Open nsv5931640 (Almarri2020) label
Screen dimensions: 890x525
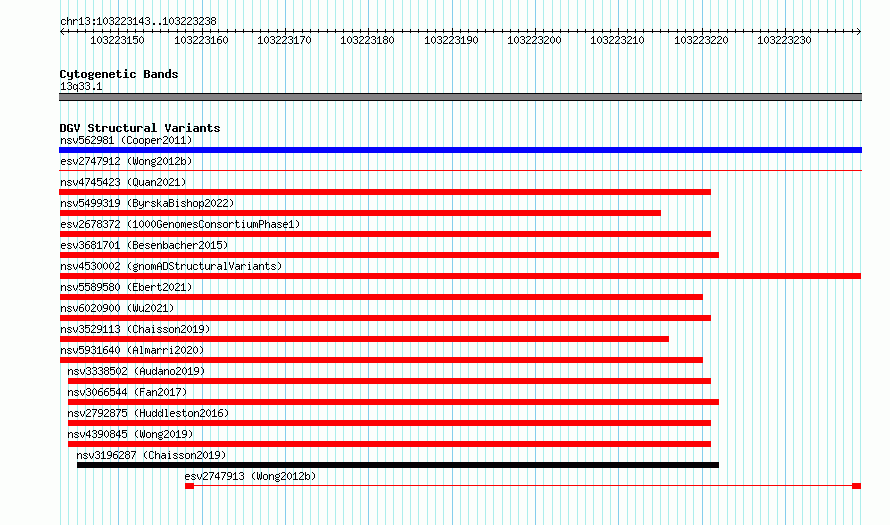click(132, 350)
